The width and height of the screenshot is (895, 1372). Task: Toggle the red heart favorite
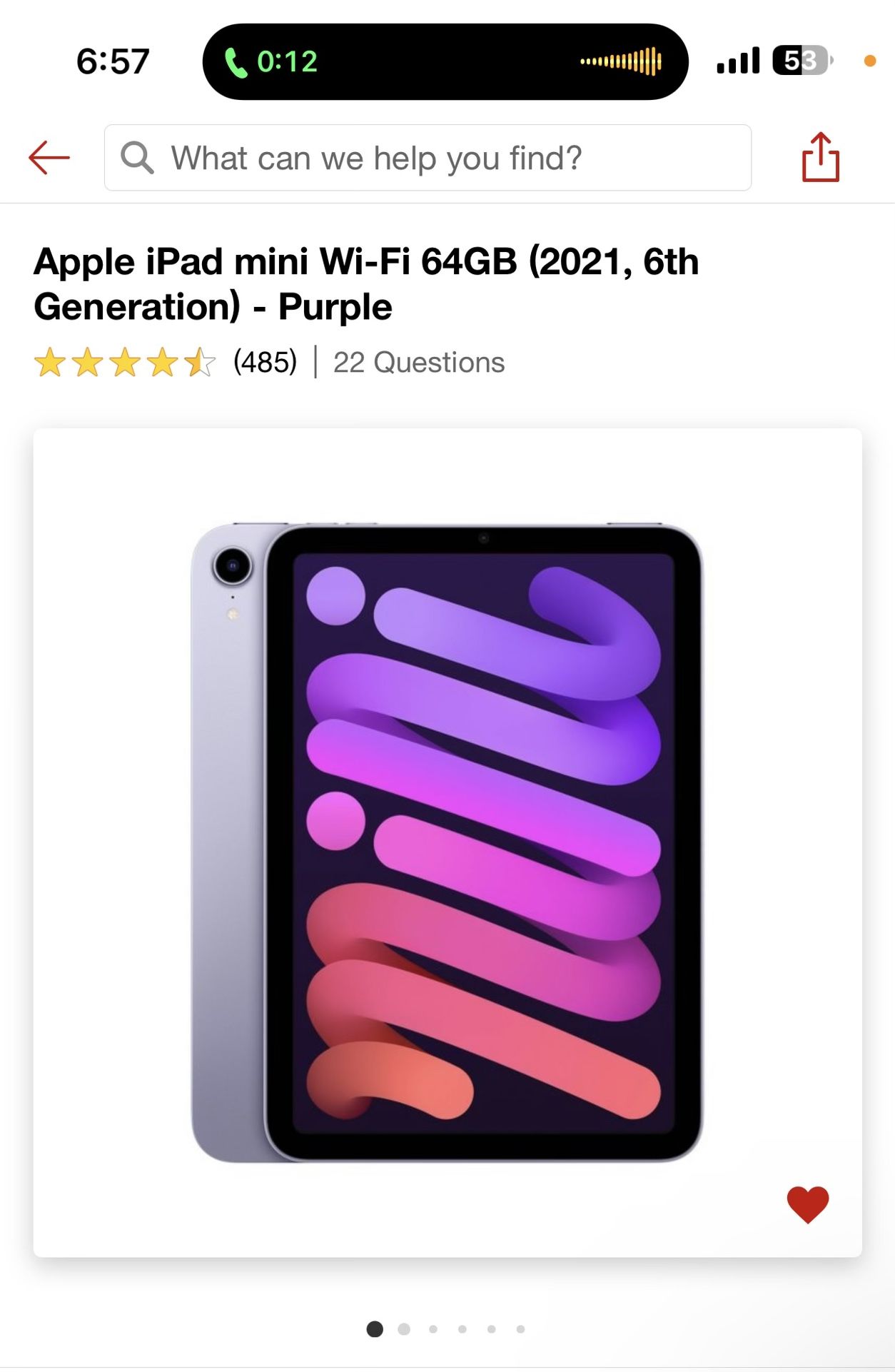(x=808, y=1205)
